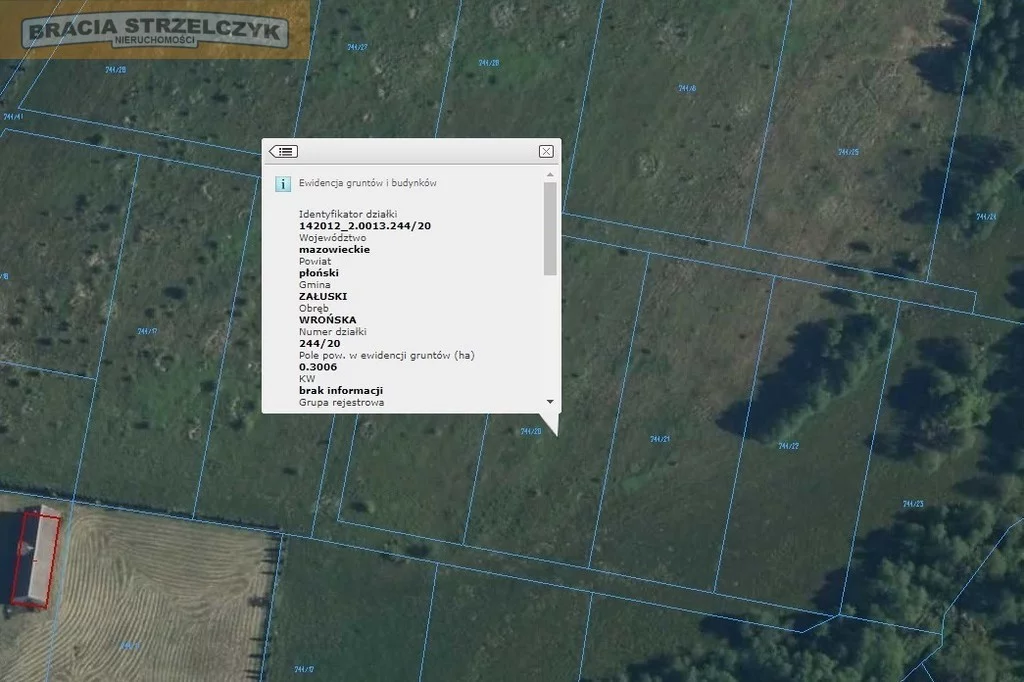The height and width of the screenshot is (682, 1024).
Task: Select parcel labeled 244/21 on the map
Action: (x=659, y=439)
